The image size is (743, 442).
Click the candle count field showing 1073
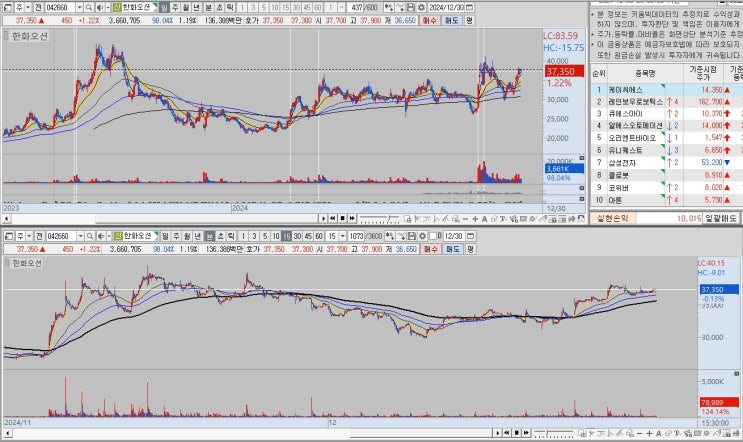tap(356, 235)
